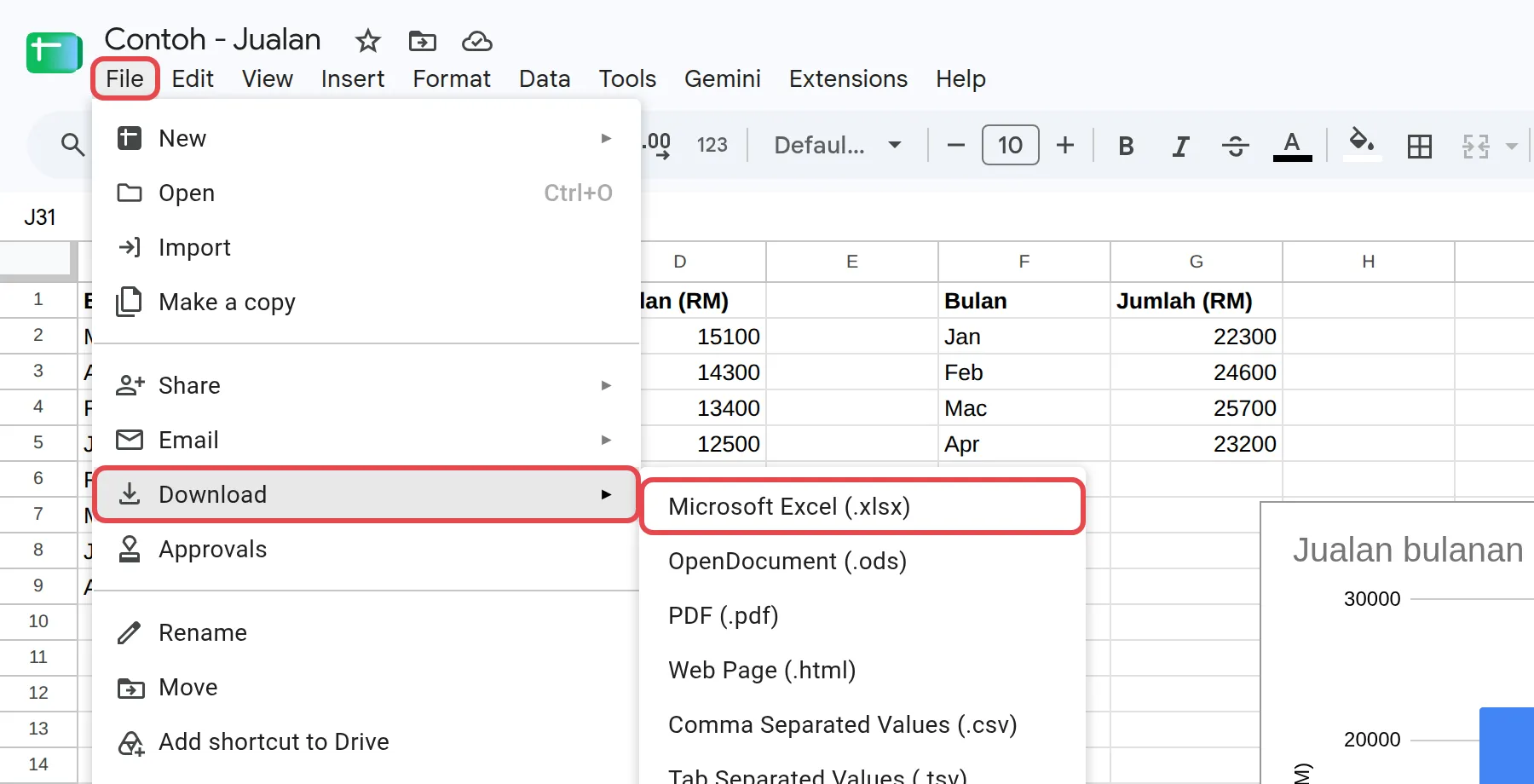1534x784 pixels.
Task: Expand the Download submenu arrow
Action: point(606,494)
